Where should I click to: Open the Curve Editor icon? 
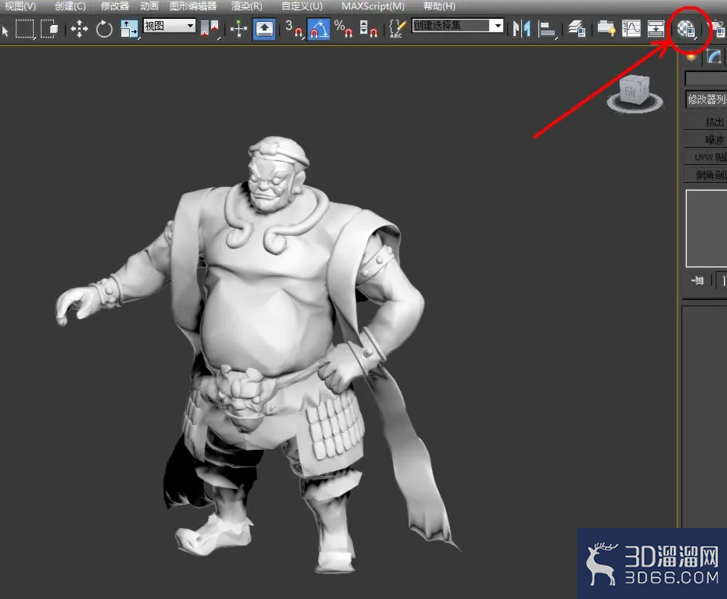coord(631,29)
